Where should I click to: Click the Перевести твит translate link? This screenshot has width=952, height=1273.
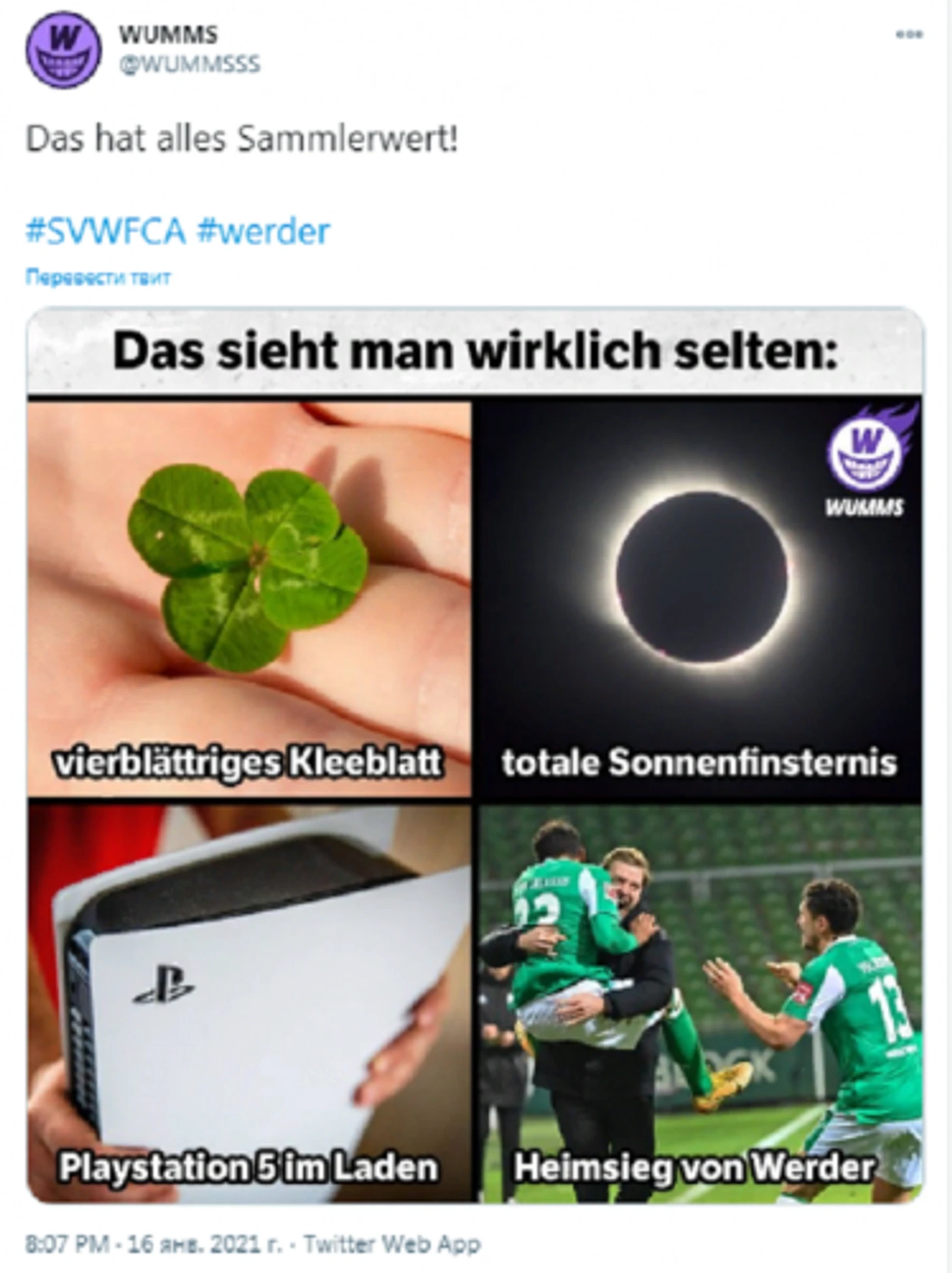tap(98, 277)
